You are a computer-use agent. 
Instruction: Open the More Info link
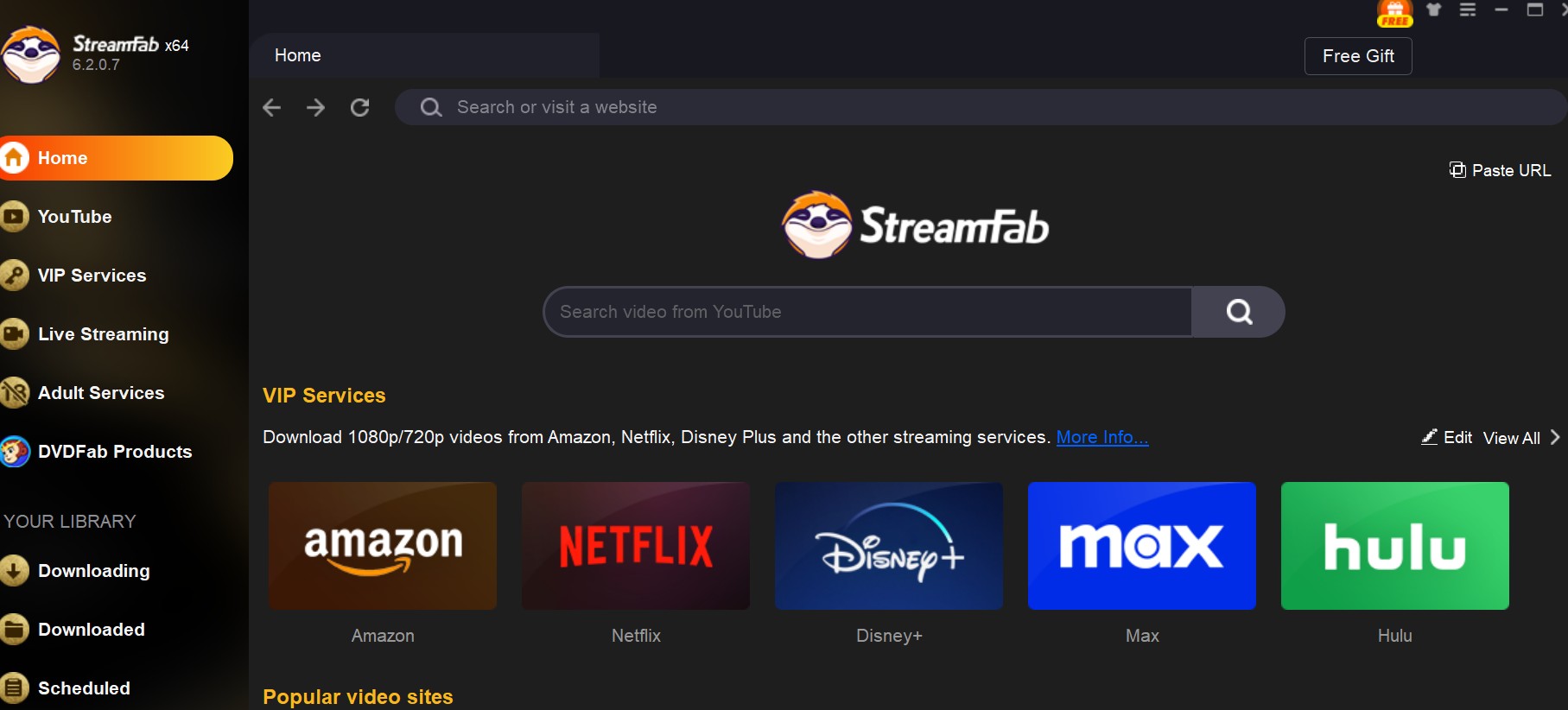click(1102, 437)
